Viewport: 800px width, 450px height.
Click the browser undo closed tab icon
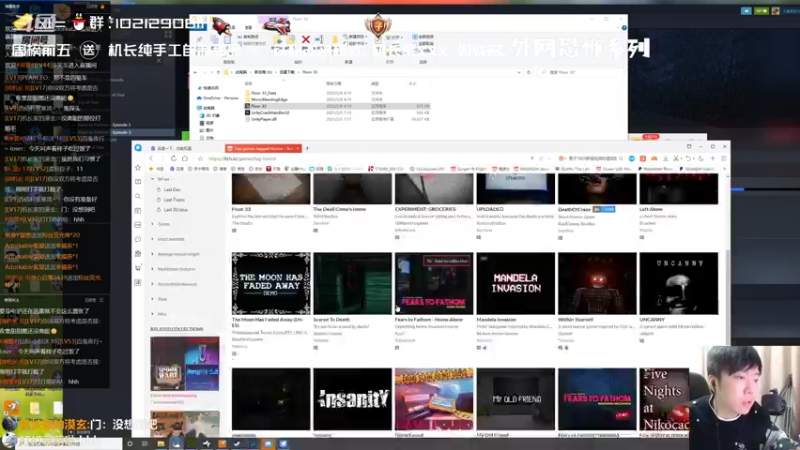point(688,159)
